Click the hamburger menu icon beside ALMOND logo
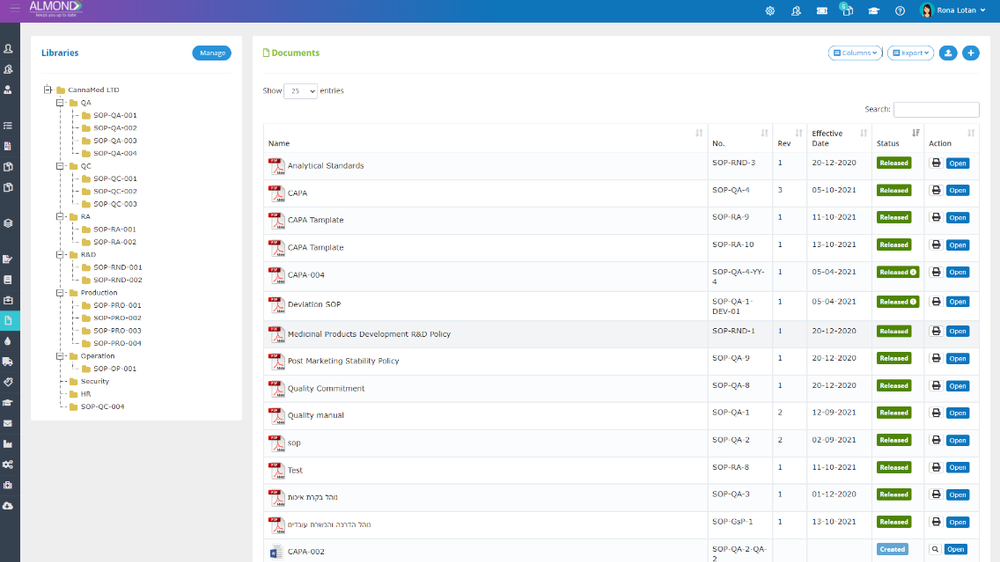The image size is (1000, 562). [14, 9]
